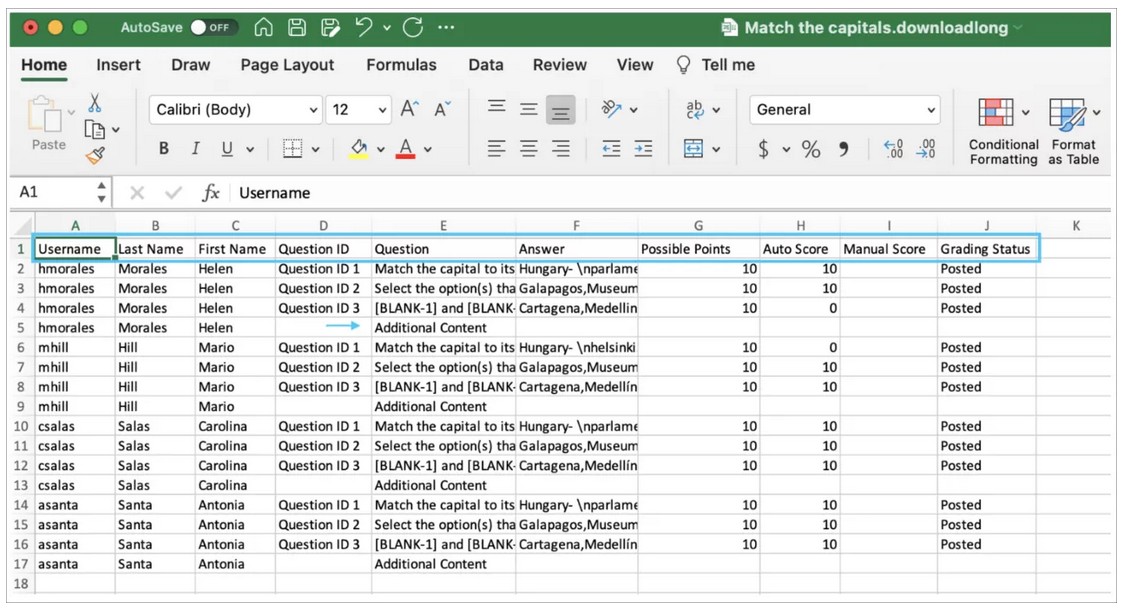Click the Increase Font Size icon

tap(409, 110)
